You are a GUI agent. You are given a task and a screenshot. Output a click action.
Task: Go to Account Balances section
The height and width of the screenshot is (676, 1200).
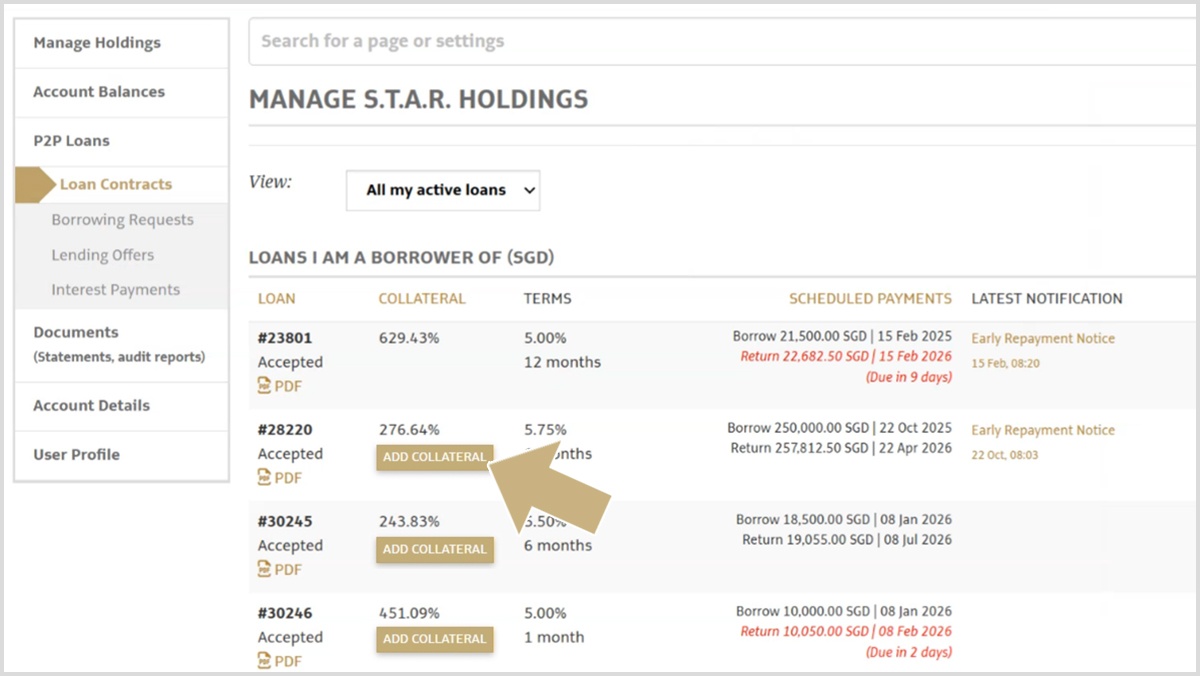[99, 92]
